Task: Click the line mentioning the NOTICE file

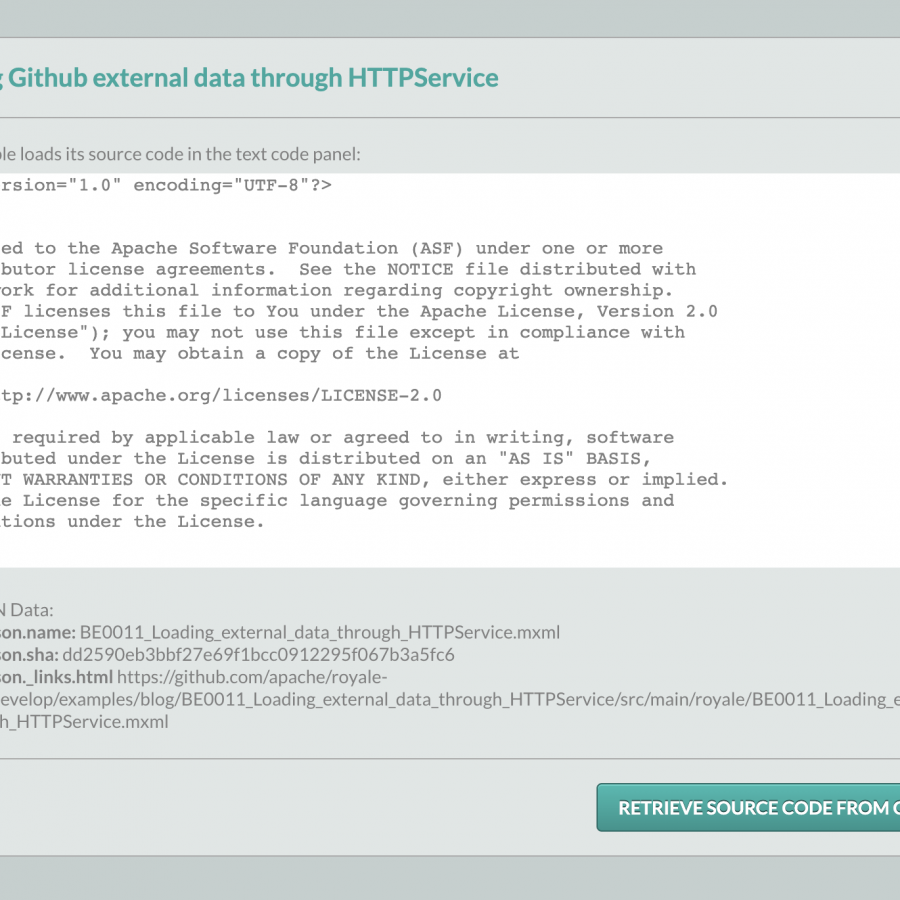Action: coord(350,269)
